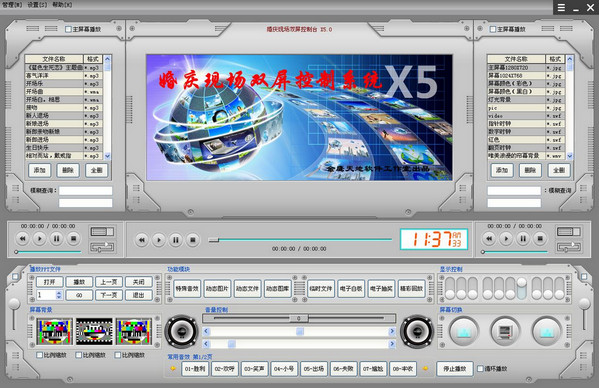Viewport: 599px width, 388px height.
Task: Stop the left audio player
Action: (73, 239)
